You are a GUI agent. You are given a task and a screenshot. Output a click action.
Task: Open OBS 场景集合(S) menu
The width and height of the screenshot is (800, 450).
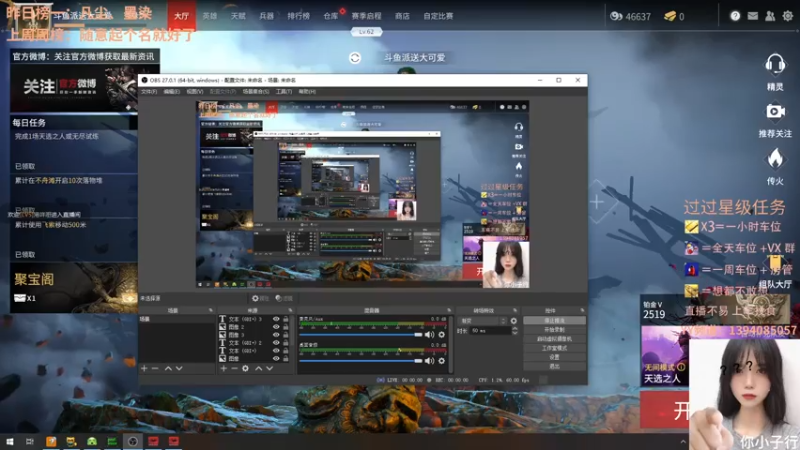coord(256,92)
